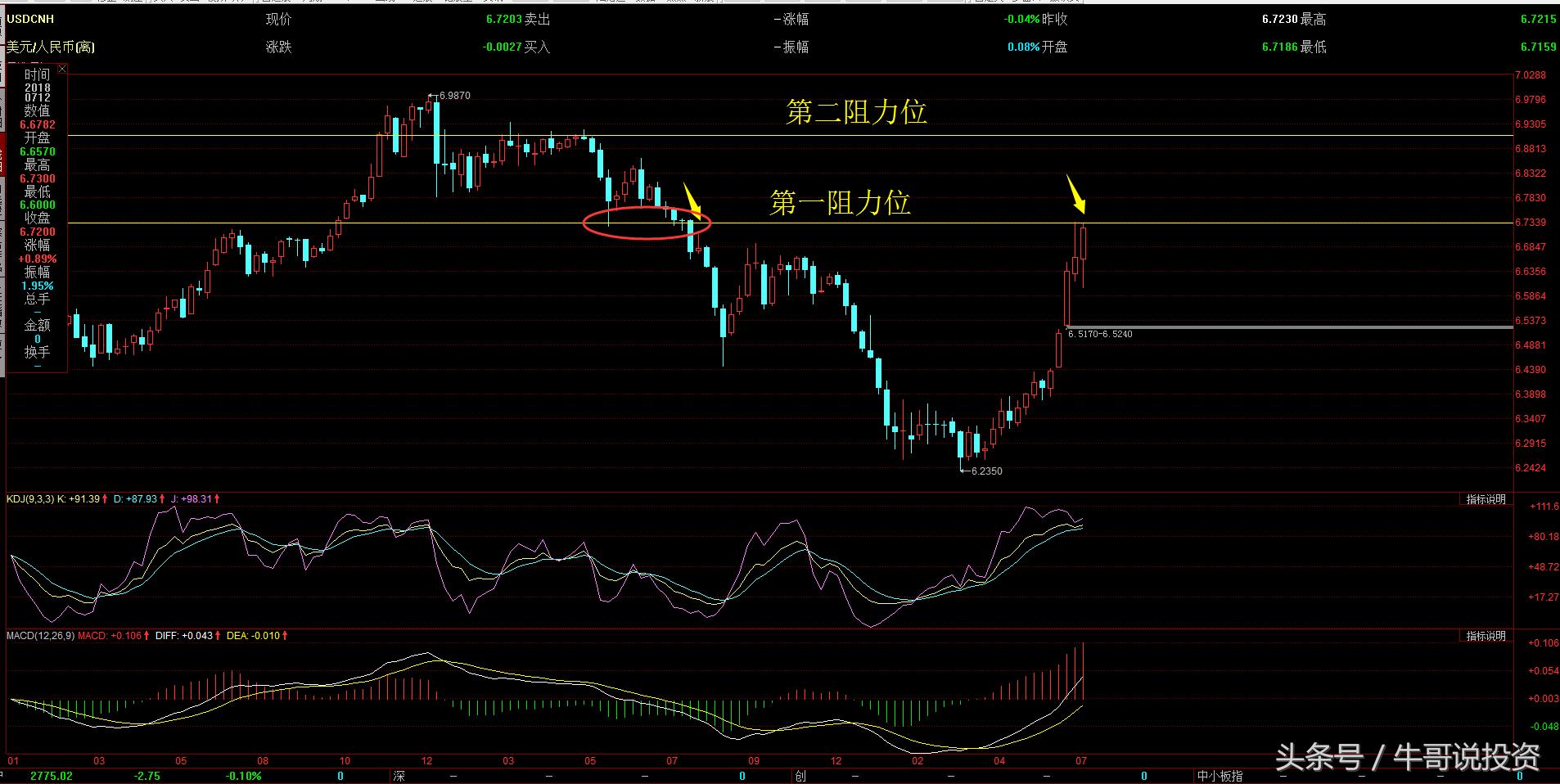Click the 09 month marker on time axis

click(x=754, y=761)
